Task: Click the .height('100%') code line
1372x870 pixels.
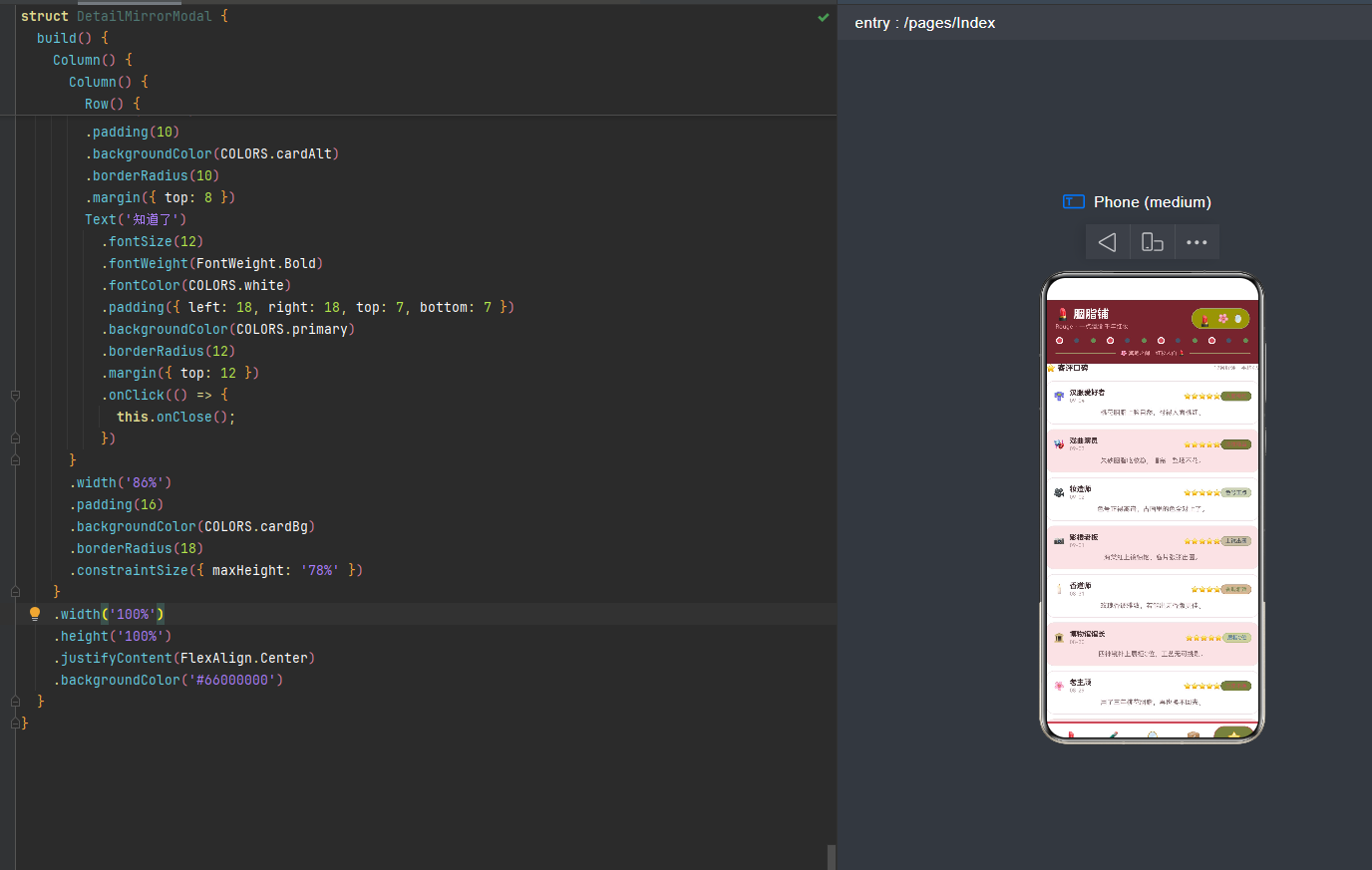Action: tap(113, 636)
